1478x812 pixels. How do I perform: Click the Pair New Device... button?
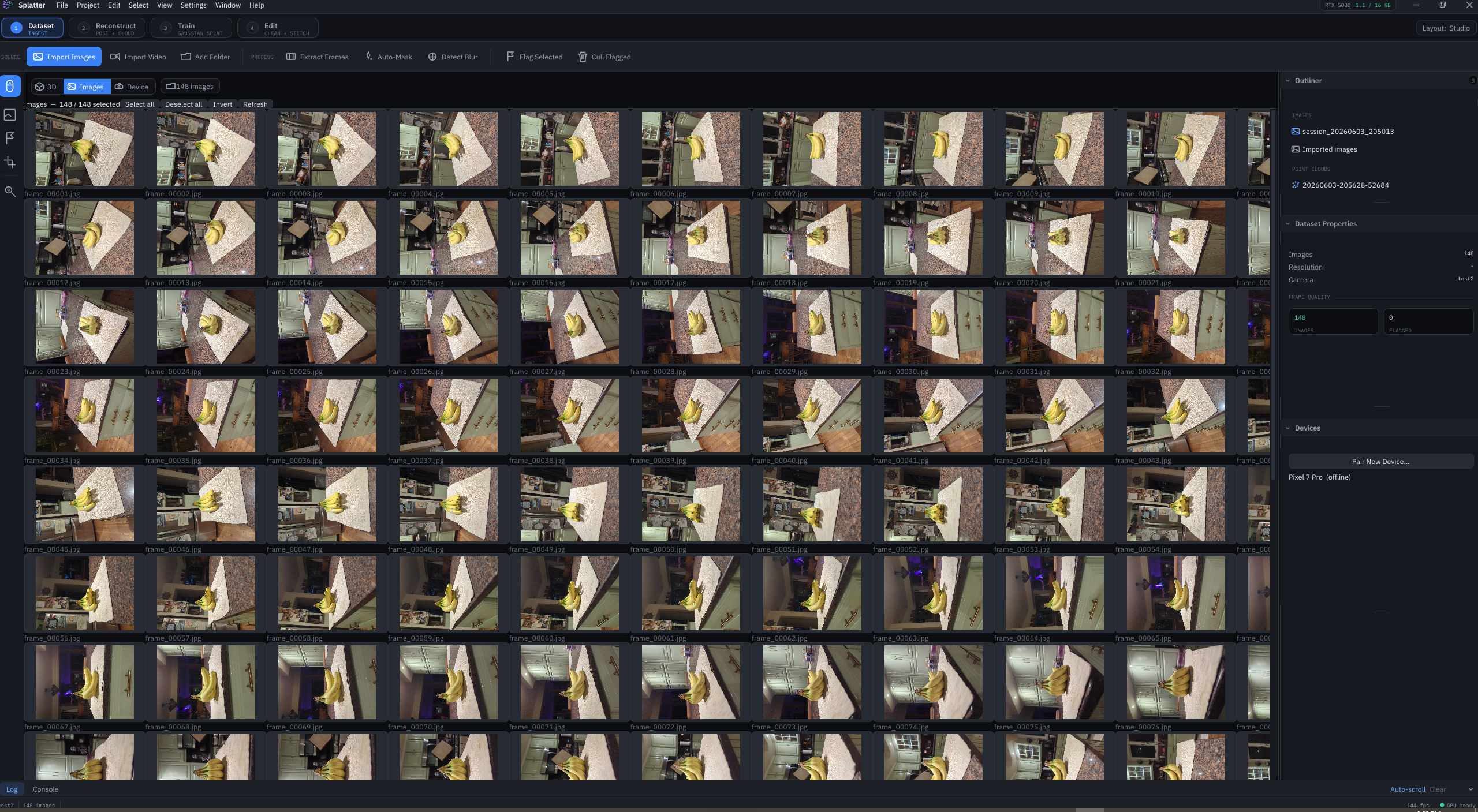[1380, 461]
